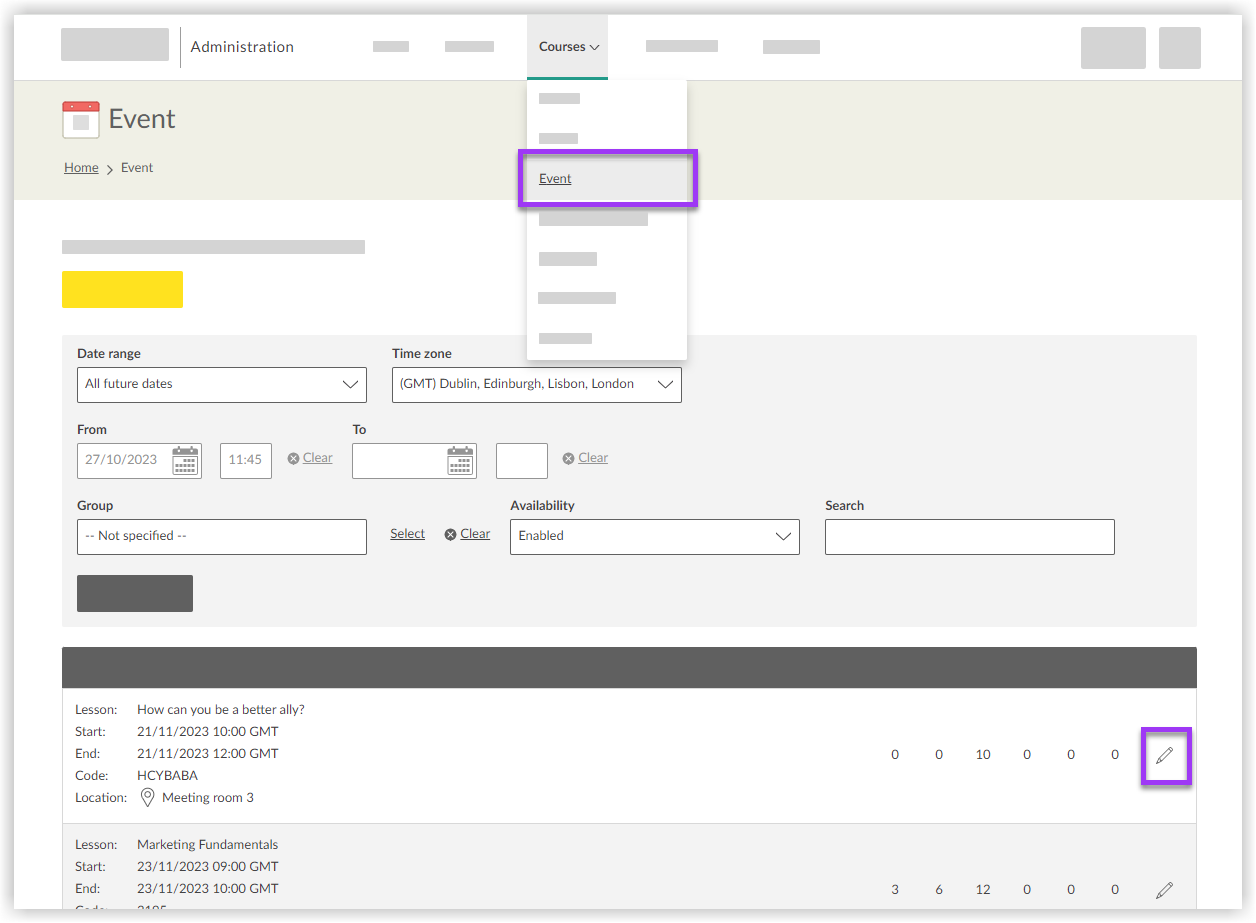Image resolution: width=1256 pixels, height=923 pixels.
Task: Expand the Date range dropdown
Action: 221,385
